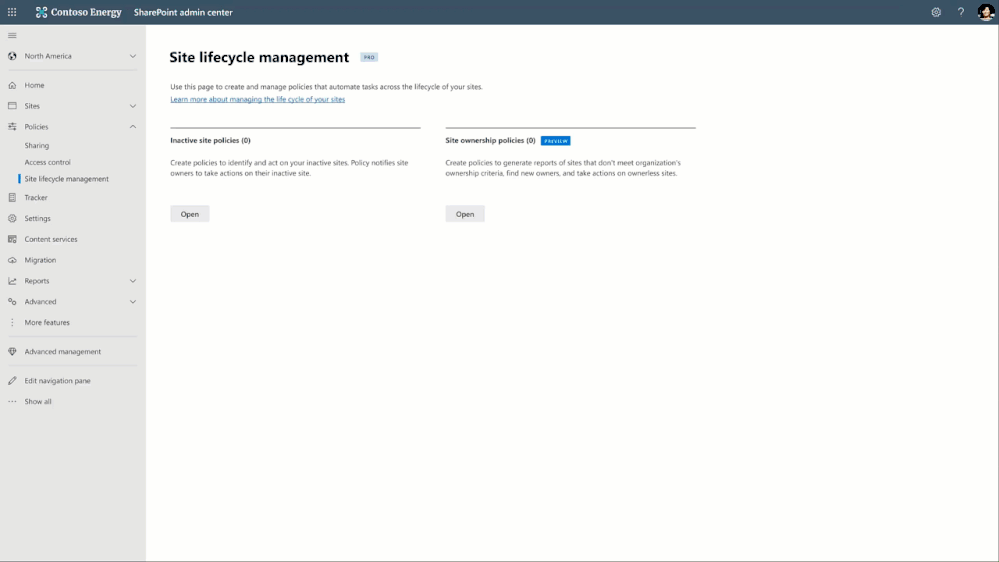The image size is (999, 562).
Task: Collapse navigation with hamburger icon
Action: pos(12,36)
